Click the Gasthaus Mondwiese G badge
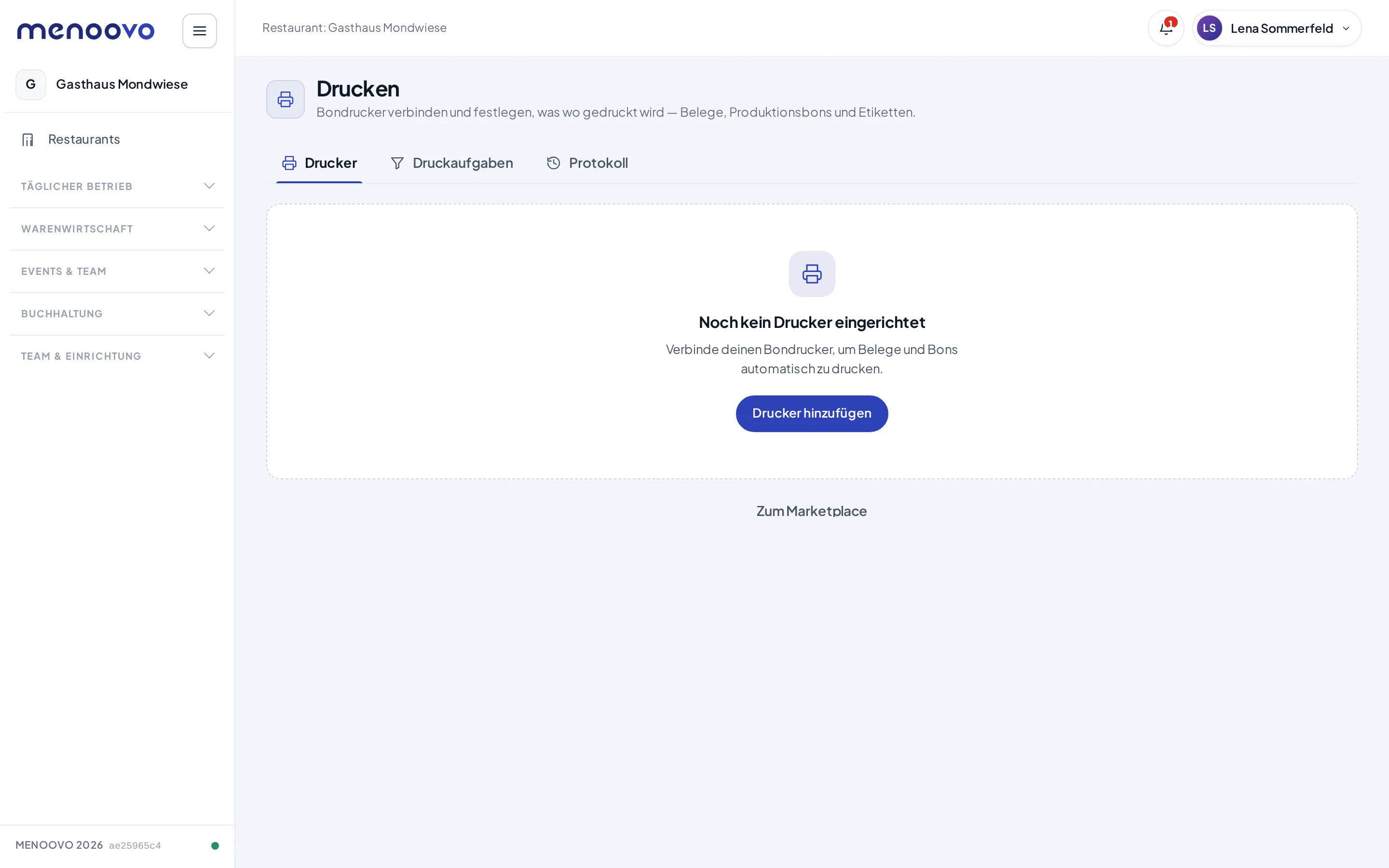This screenshot has height=868, width=1389. tap(31, 84)
